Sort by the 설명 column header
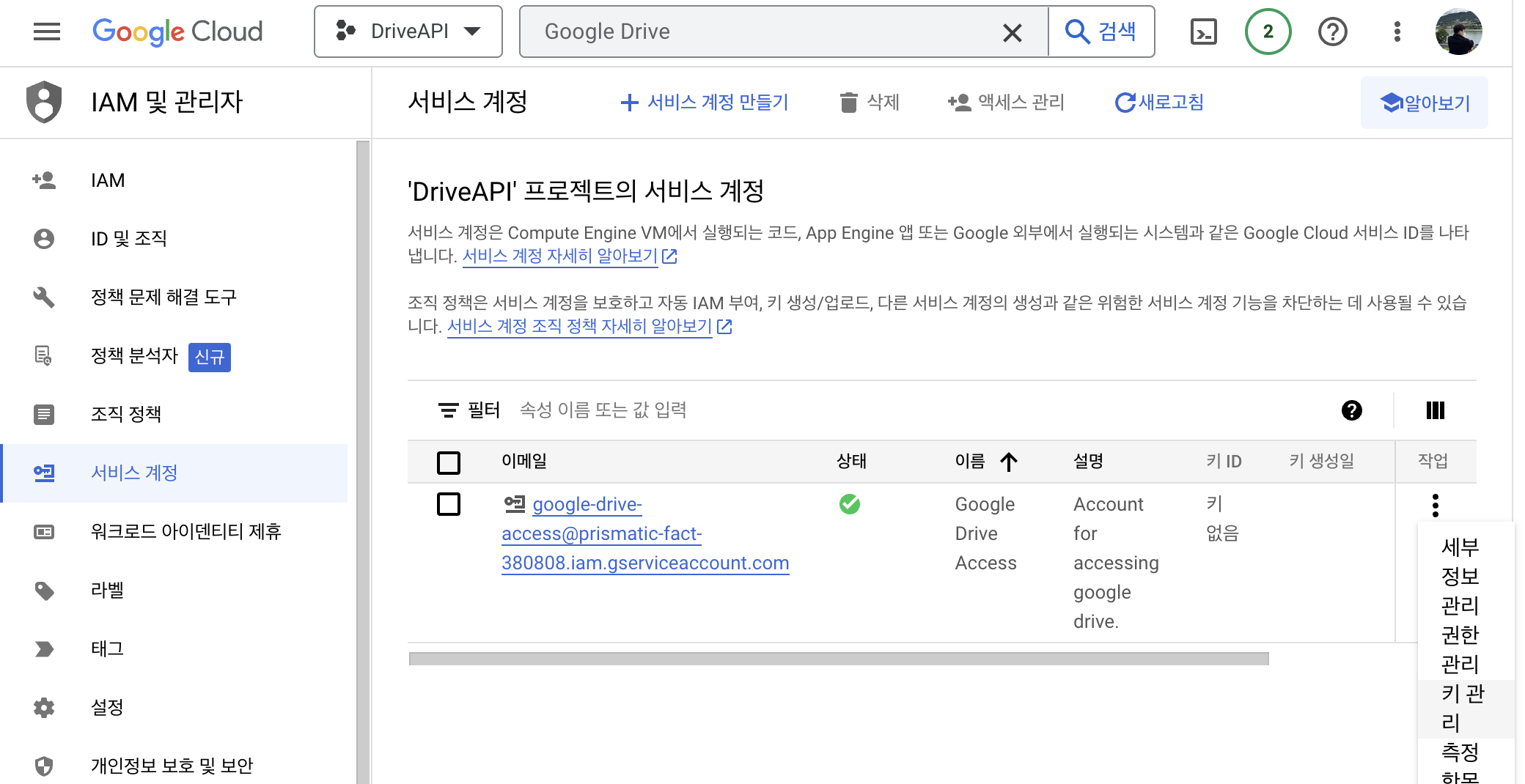 pyautogui.click(x=1088, y=461)
